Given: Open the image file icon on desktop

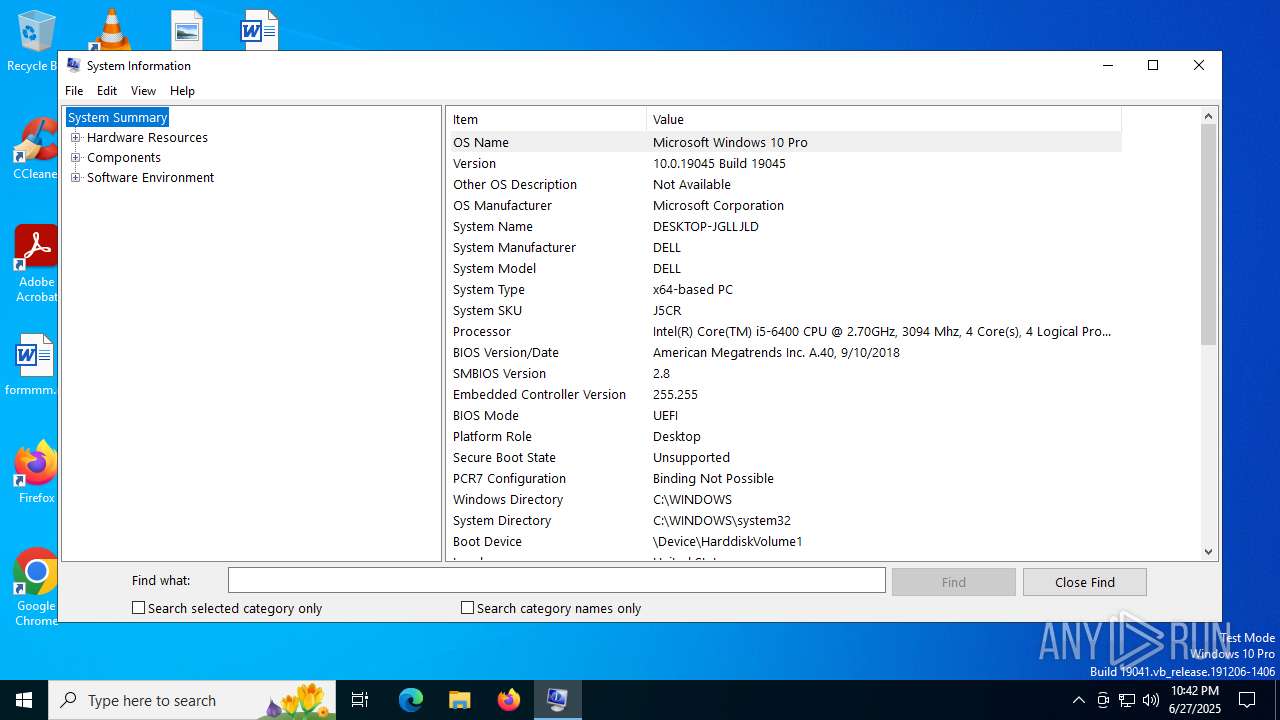Looking at the screenshot, I should [x=186, y=30].
